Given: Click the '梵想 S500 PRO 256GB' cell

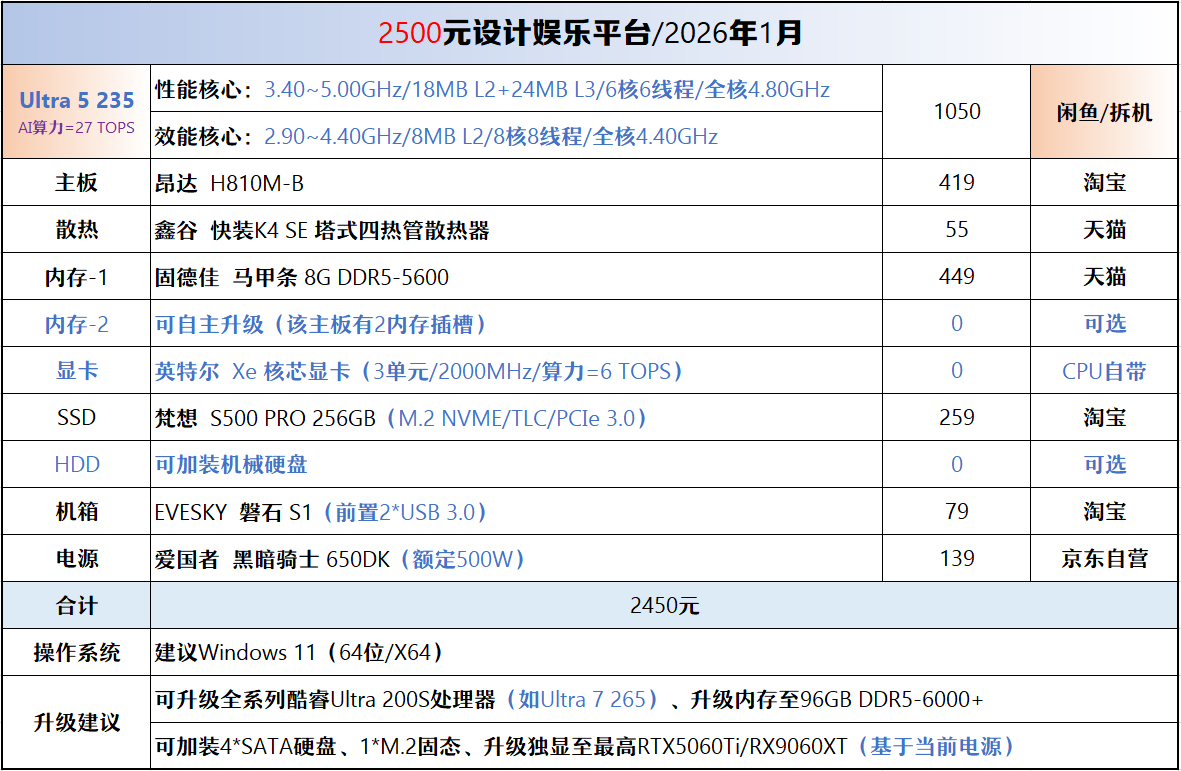Looking at the screenshot, I should (516, 417).
